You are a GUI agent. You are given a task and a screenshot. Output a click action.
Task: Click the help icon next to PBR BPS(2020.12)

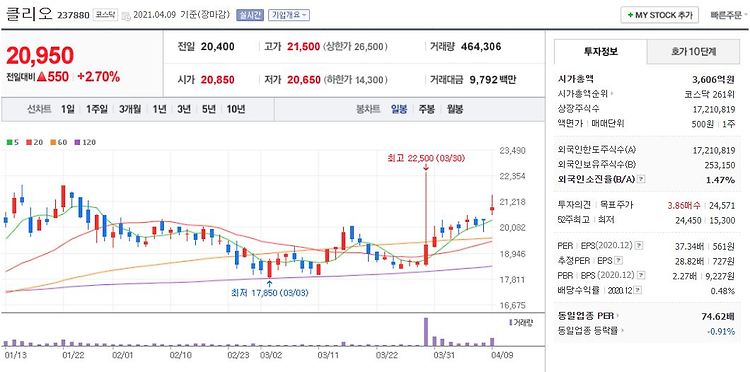pyautogui.click(x=640, y=275)
